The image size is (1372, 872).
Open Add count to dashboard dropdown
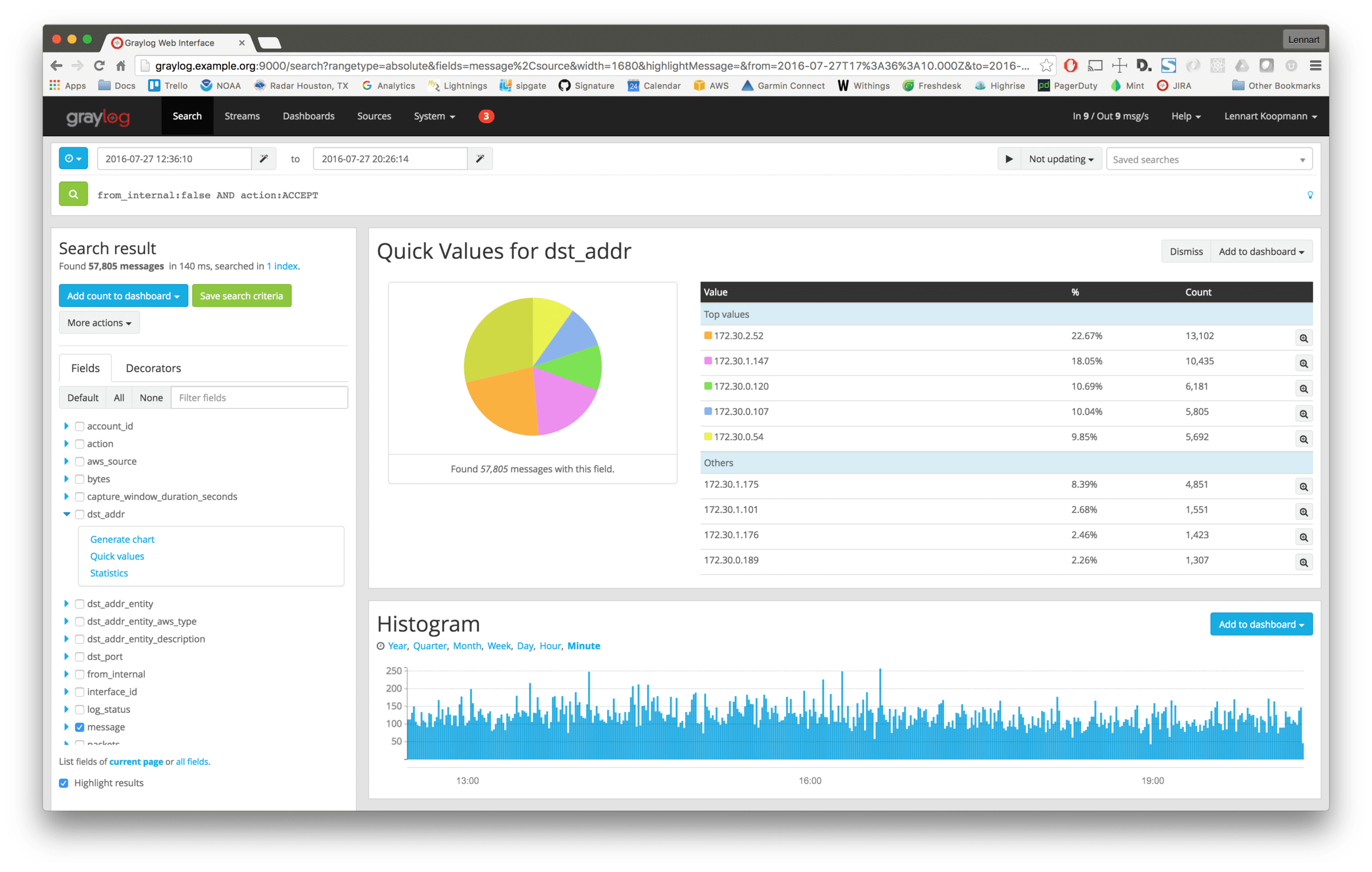(x=123, y=296)
